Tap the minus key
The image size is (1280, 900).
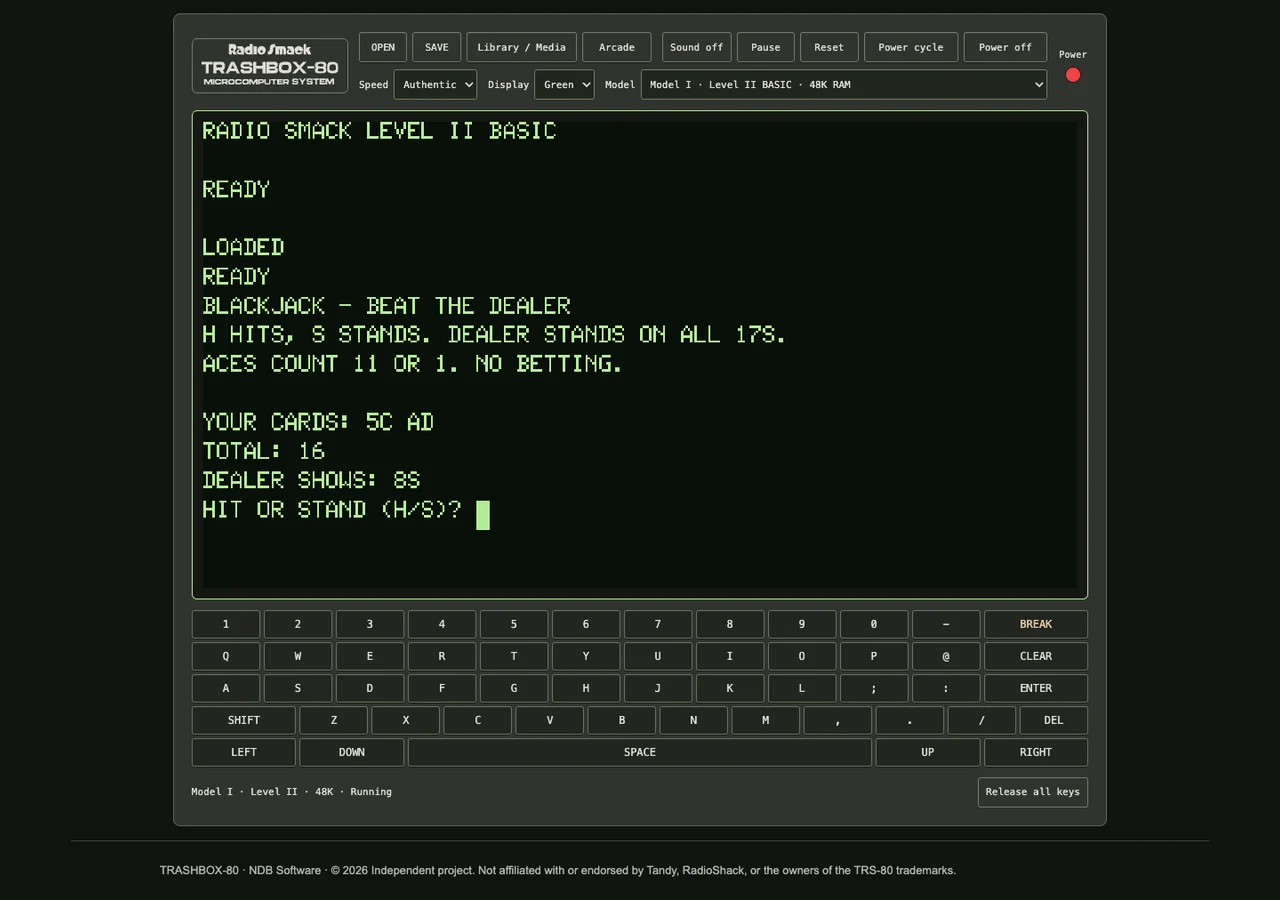tap(946, 624)
